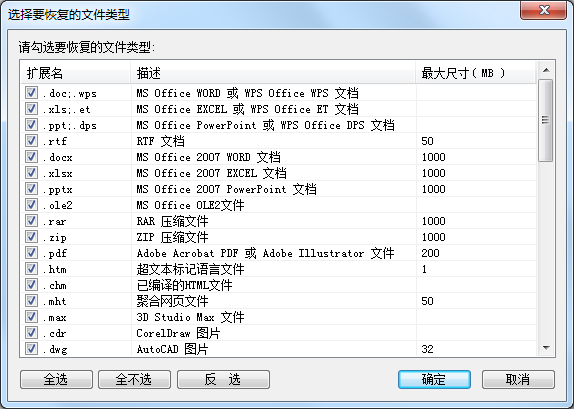This screenshot has width=574, height=409.
Task: Click the scrollbar up arrow
Action: [546, 70]
